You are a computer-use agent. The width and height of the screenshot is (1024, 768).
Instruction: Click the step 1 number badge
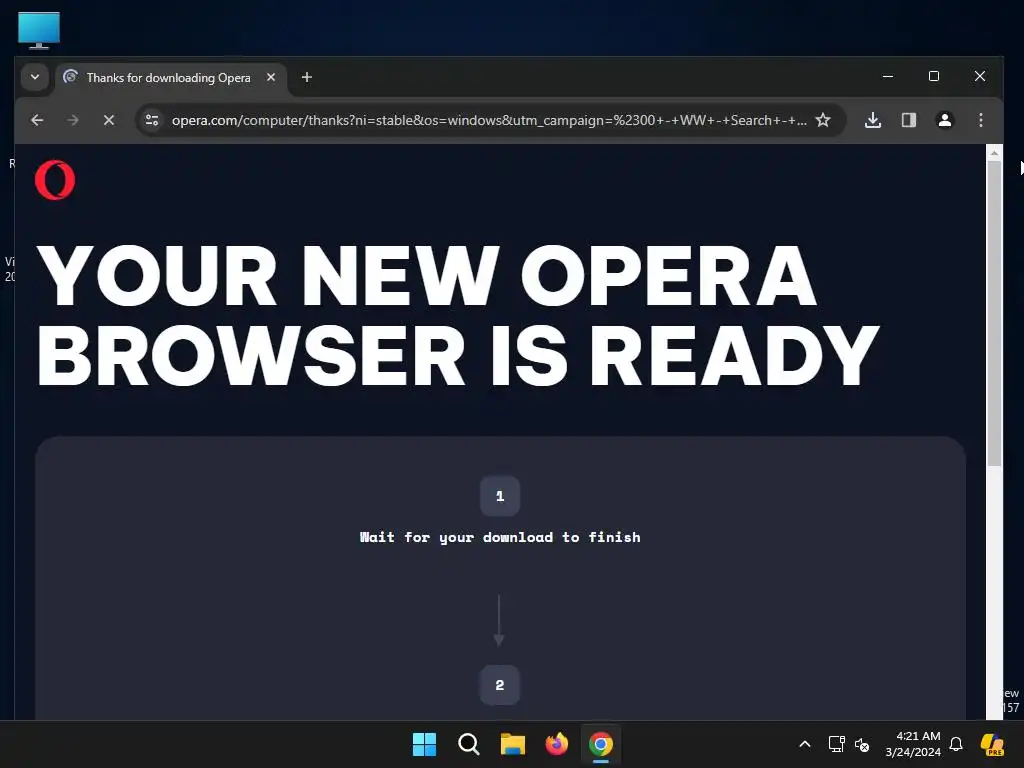[500, 496]
